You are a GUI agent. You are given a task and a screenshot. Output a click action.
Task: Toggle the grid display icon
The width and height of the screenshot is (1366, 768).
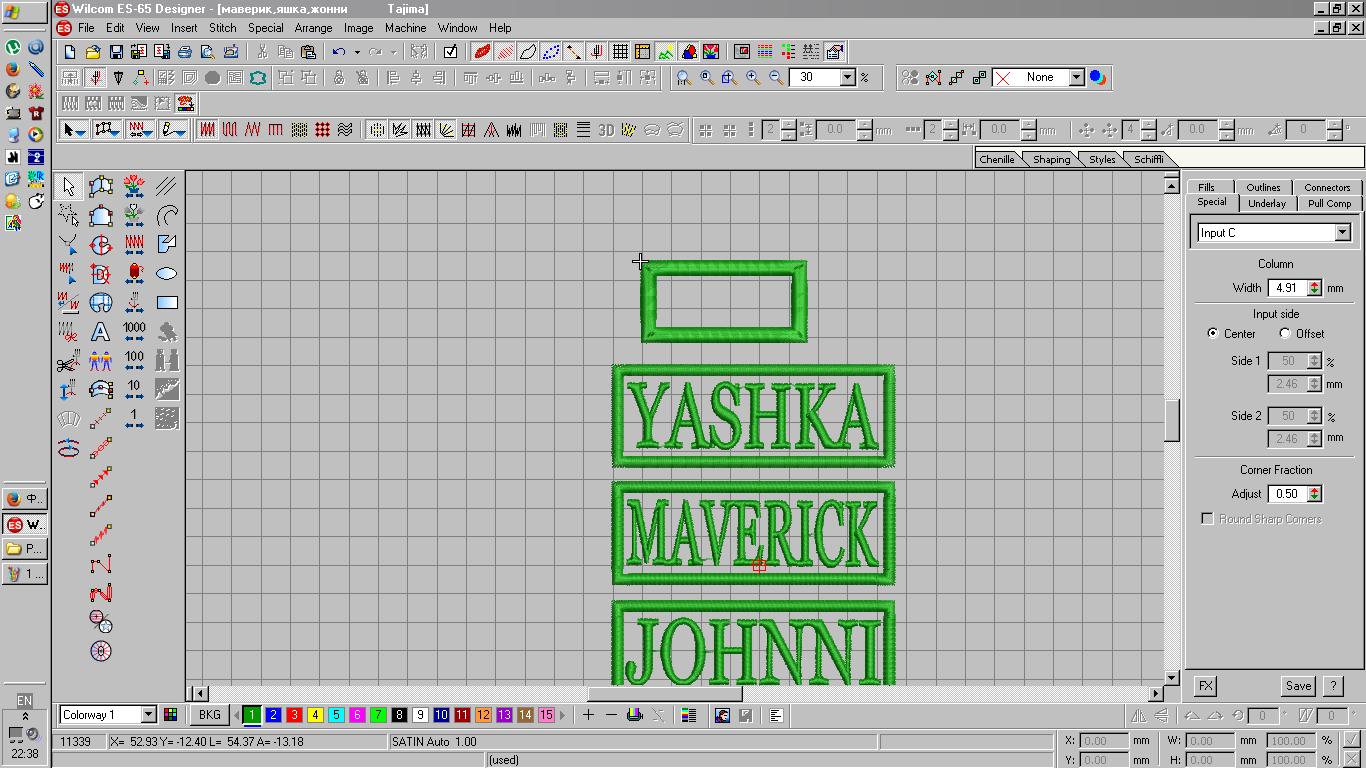pyautogui.click(x=620, y=52)
